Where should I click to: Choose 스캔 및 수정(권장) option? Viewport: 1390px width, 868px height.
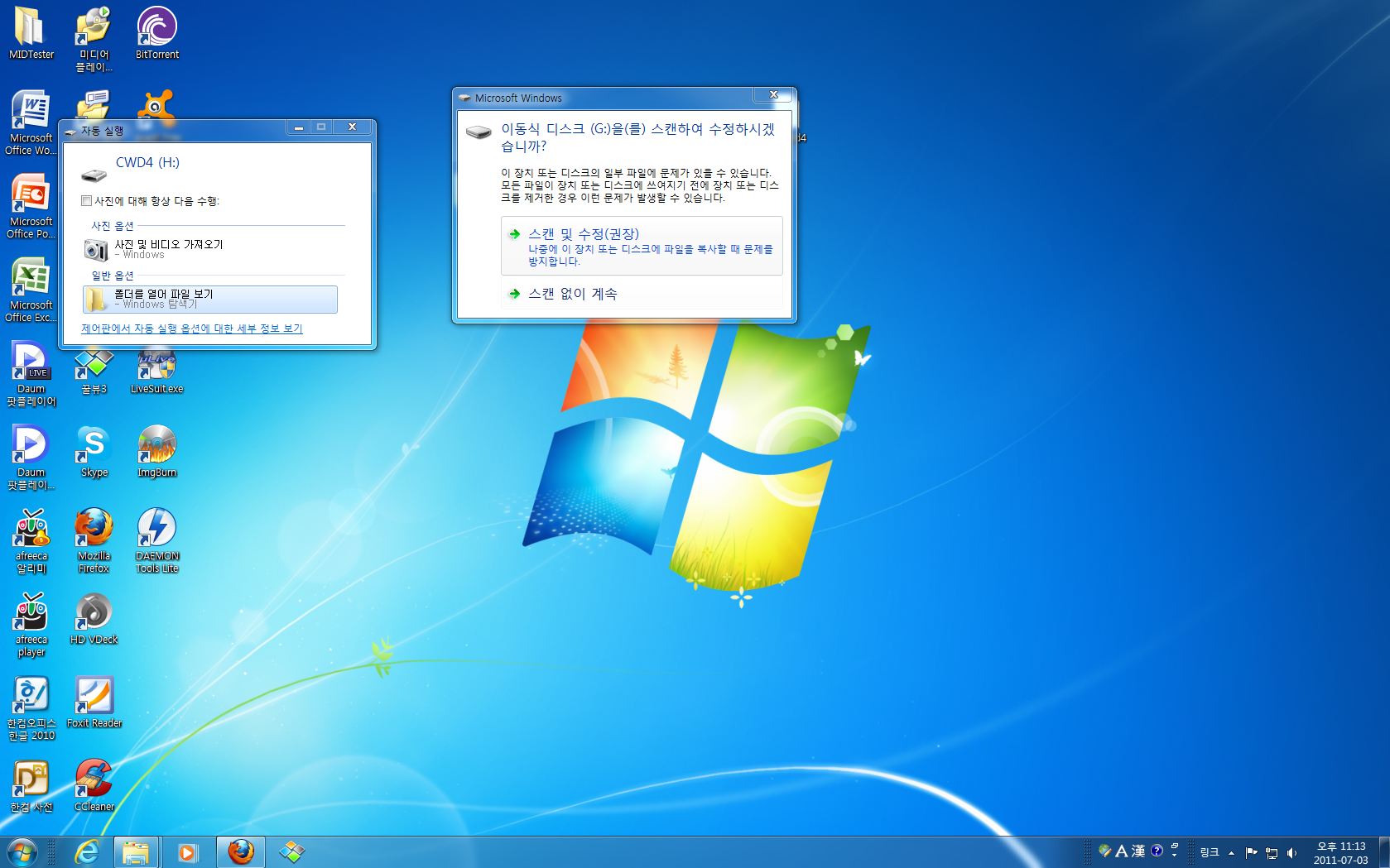(642, 246)
